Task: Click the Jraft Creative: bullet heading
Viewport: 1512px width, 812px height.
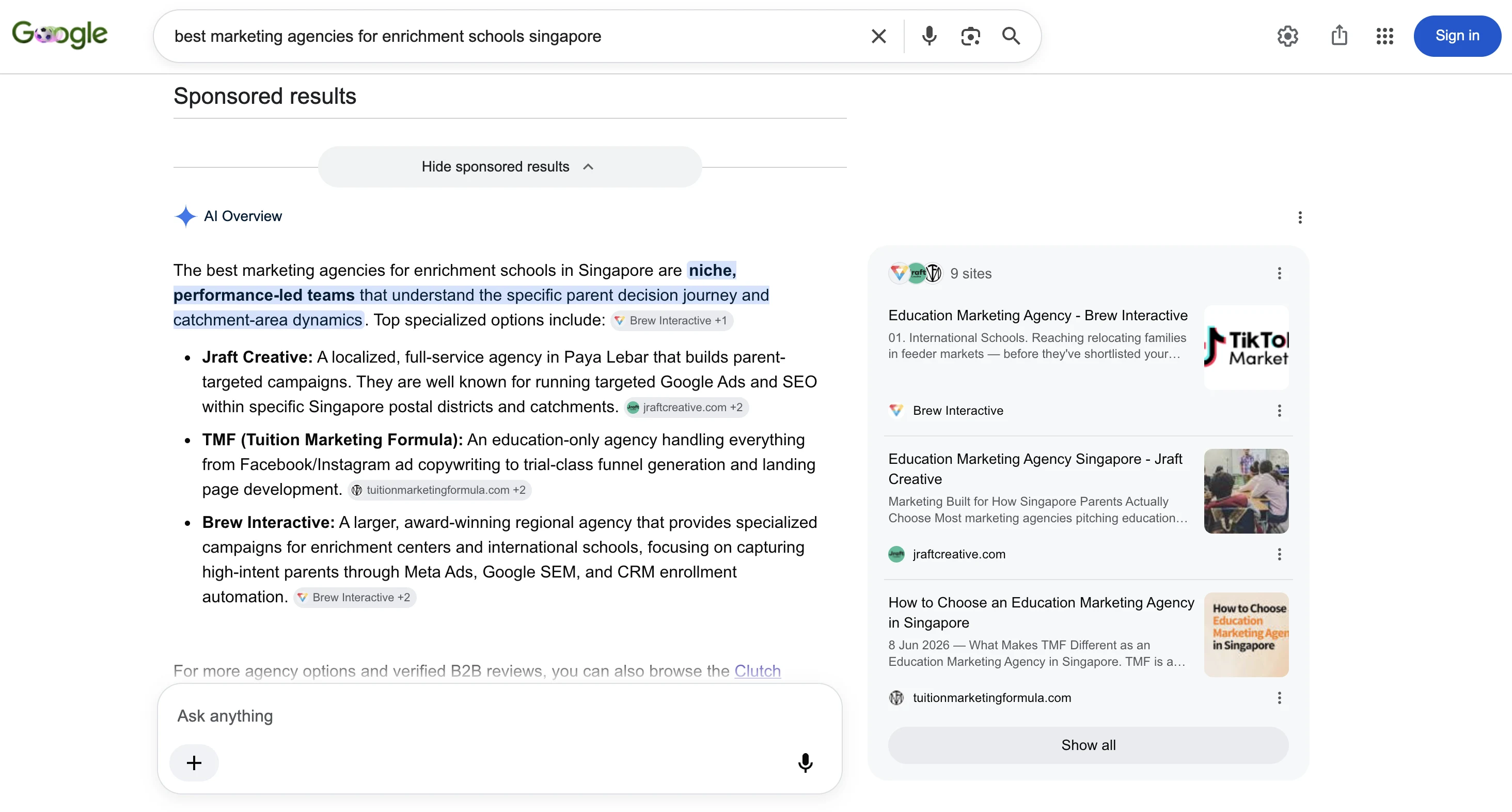Action: 257,357
